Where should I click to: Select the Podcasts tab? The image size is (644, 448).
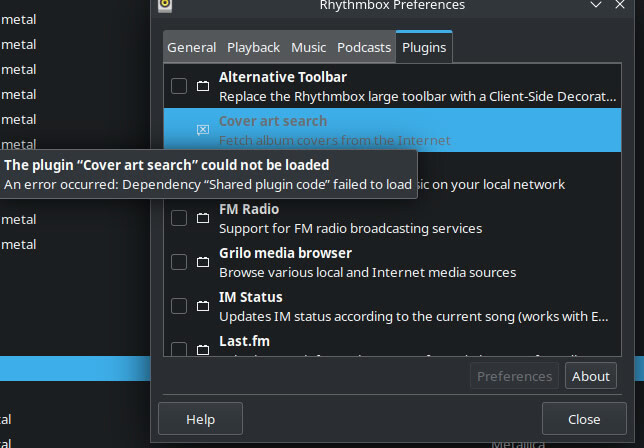364,47
